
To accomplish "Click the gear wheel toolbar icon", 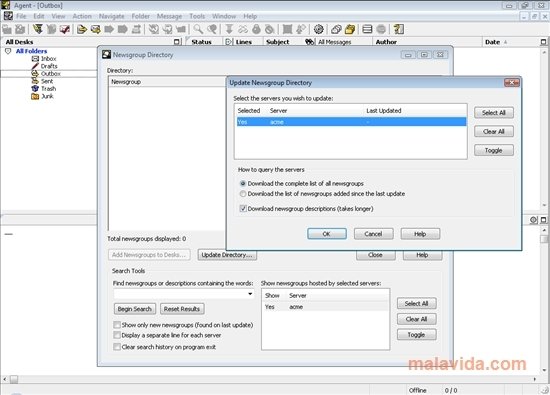I will click(318, 29).
